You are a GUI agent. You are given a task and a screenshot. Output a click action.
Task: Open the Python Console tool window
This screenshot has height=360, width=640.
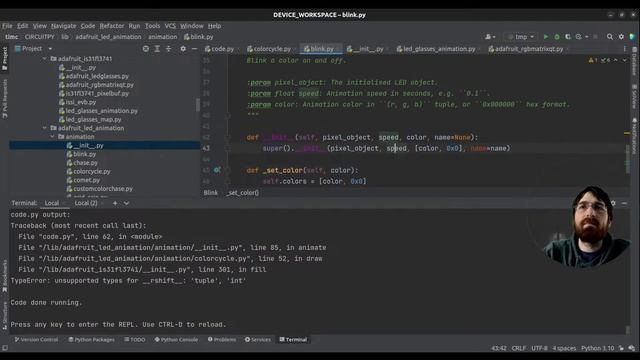[x=176, y=340]
